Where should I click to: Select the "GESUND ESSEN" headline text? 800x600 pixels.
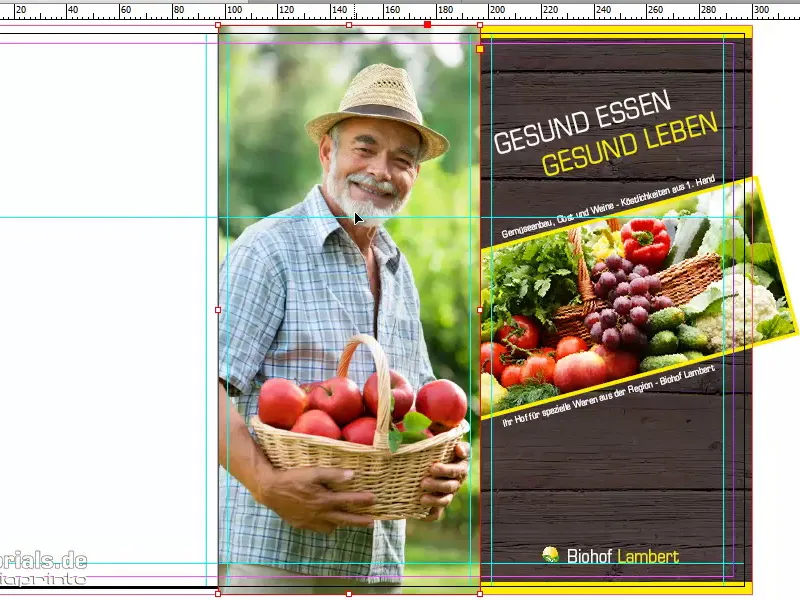tap(582, 122)
